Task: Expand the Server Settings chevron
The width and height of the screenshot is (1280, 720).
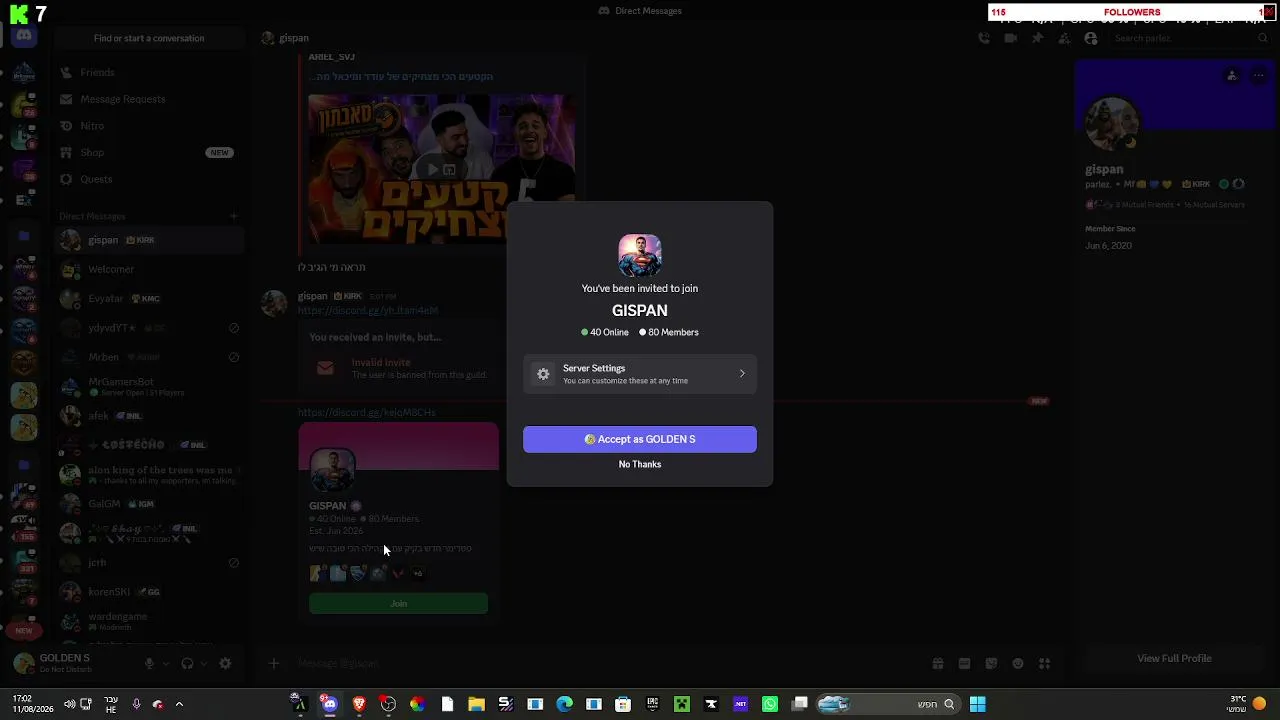Action: point(742,374)
